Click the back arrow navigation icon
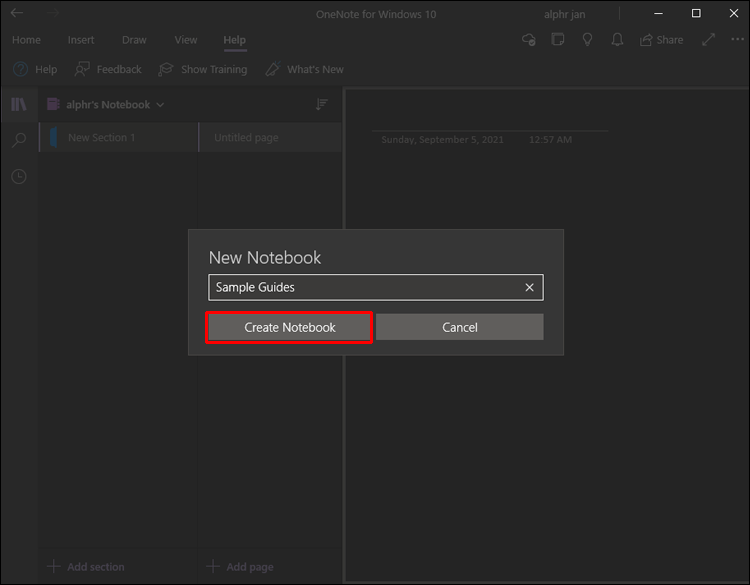 (x=17, y=13)
